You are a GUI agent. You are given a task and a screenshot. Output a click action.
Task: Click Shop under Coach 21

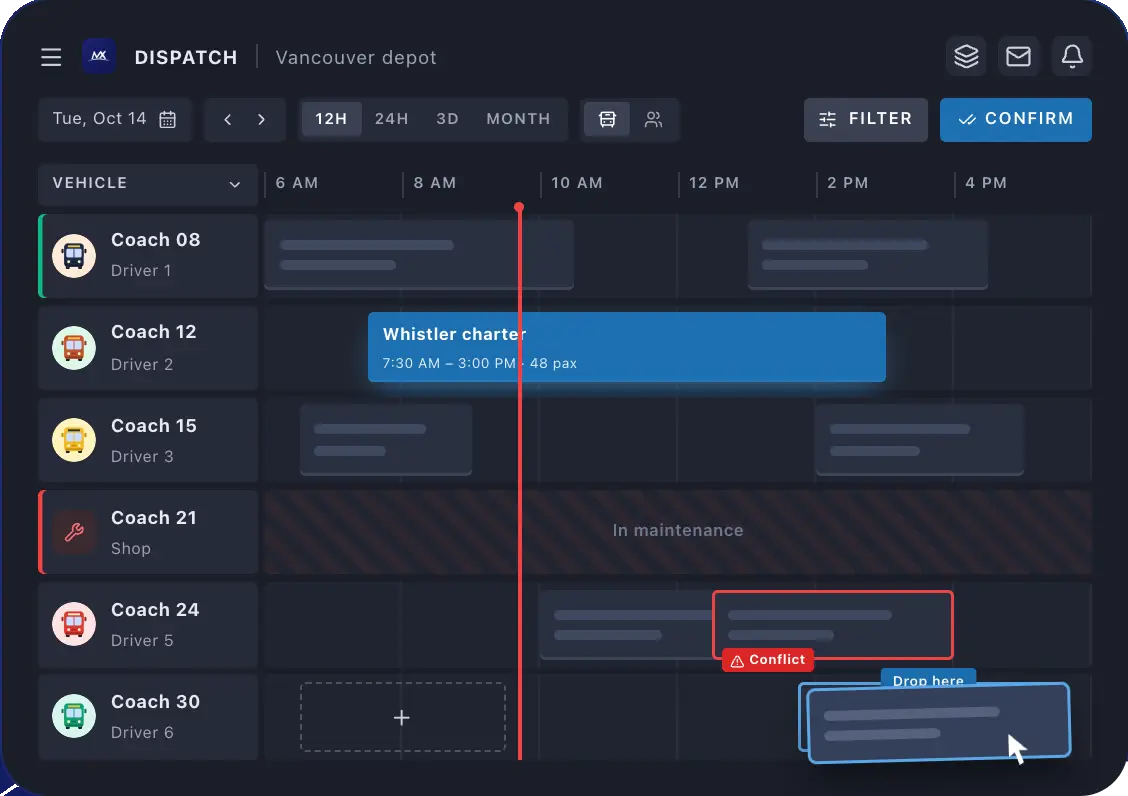(131, 548)
